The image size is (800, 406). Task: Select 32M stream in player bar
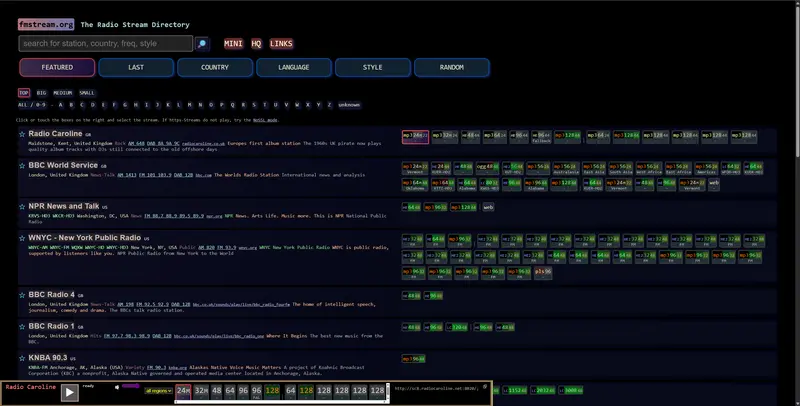(x=202, y=392)
